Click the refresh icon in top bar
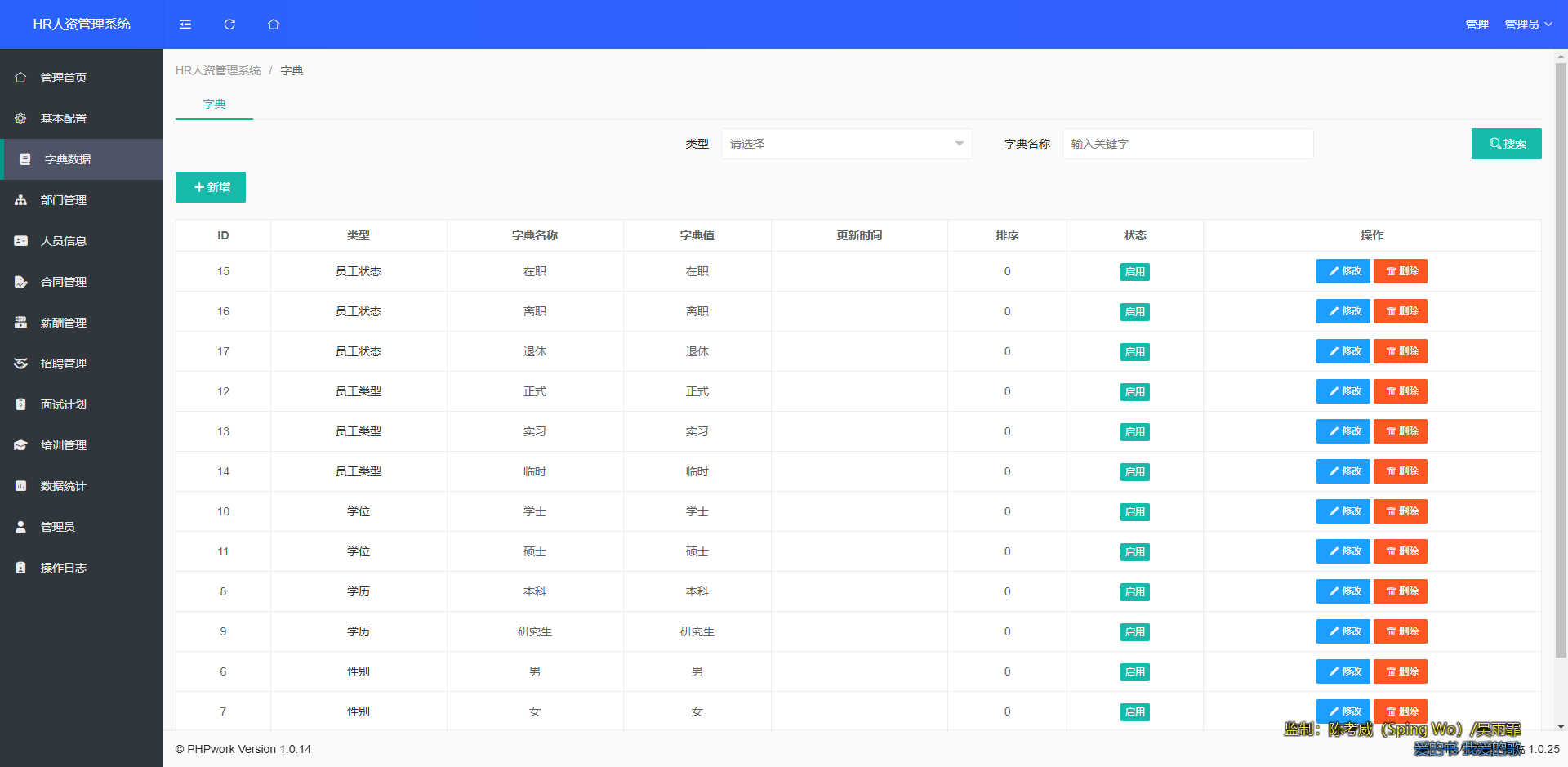The height and width of the screenshot is (767, 1568). [229, 25]
